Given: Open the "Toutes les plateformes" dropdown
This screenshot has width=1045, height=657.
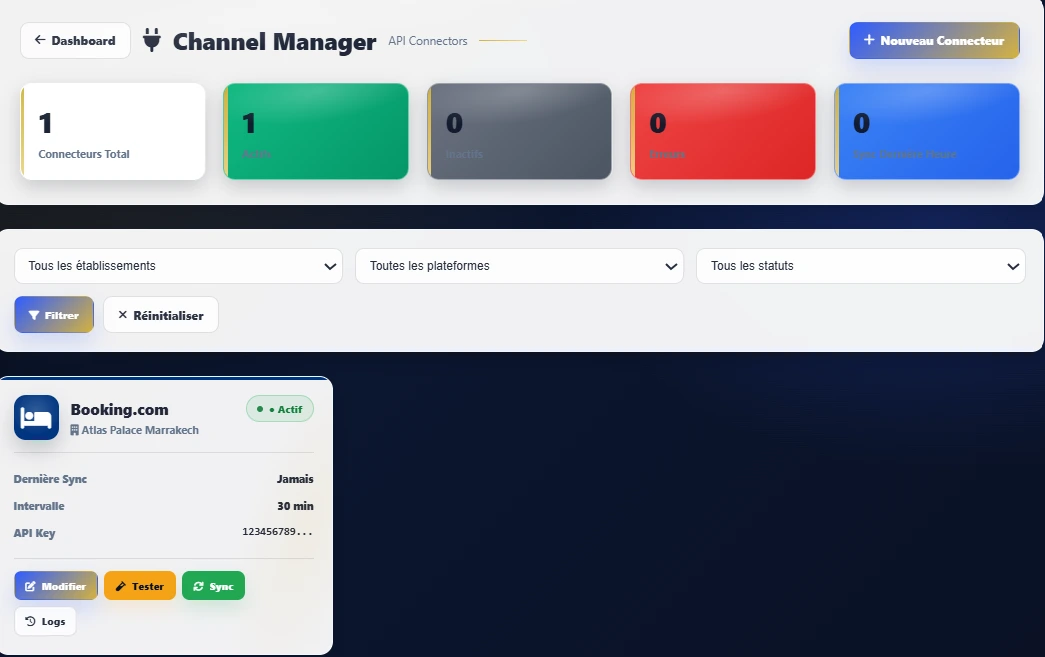Looking at the screenshot, I should pos(519,266).
